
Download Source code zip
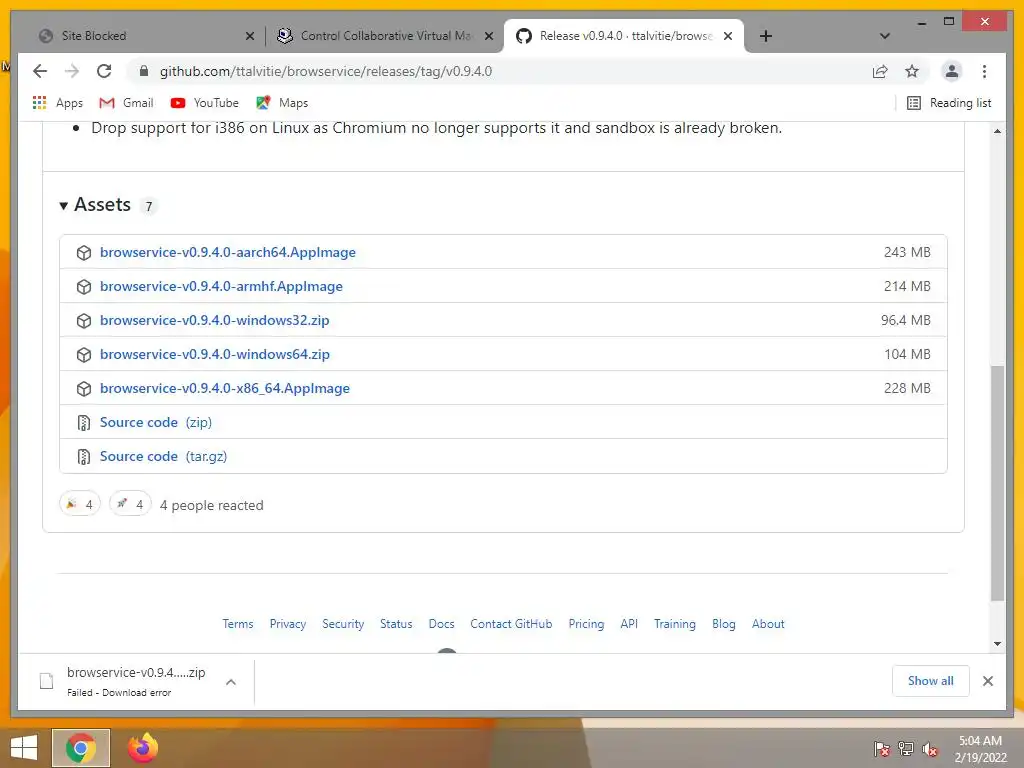tap(155, 422)
